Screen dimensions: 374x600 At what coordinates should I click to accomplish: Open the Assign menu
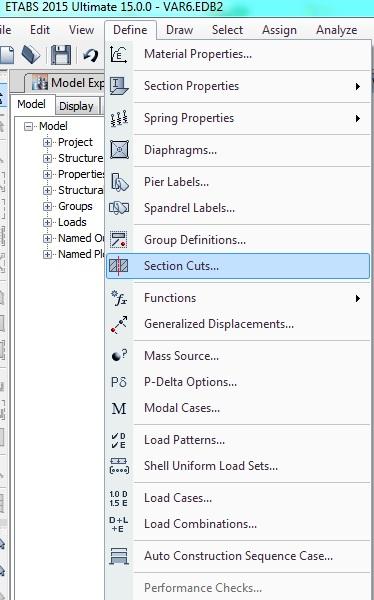(279, 30)
